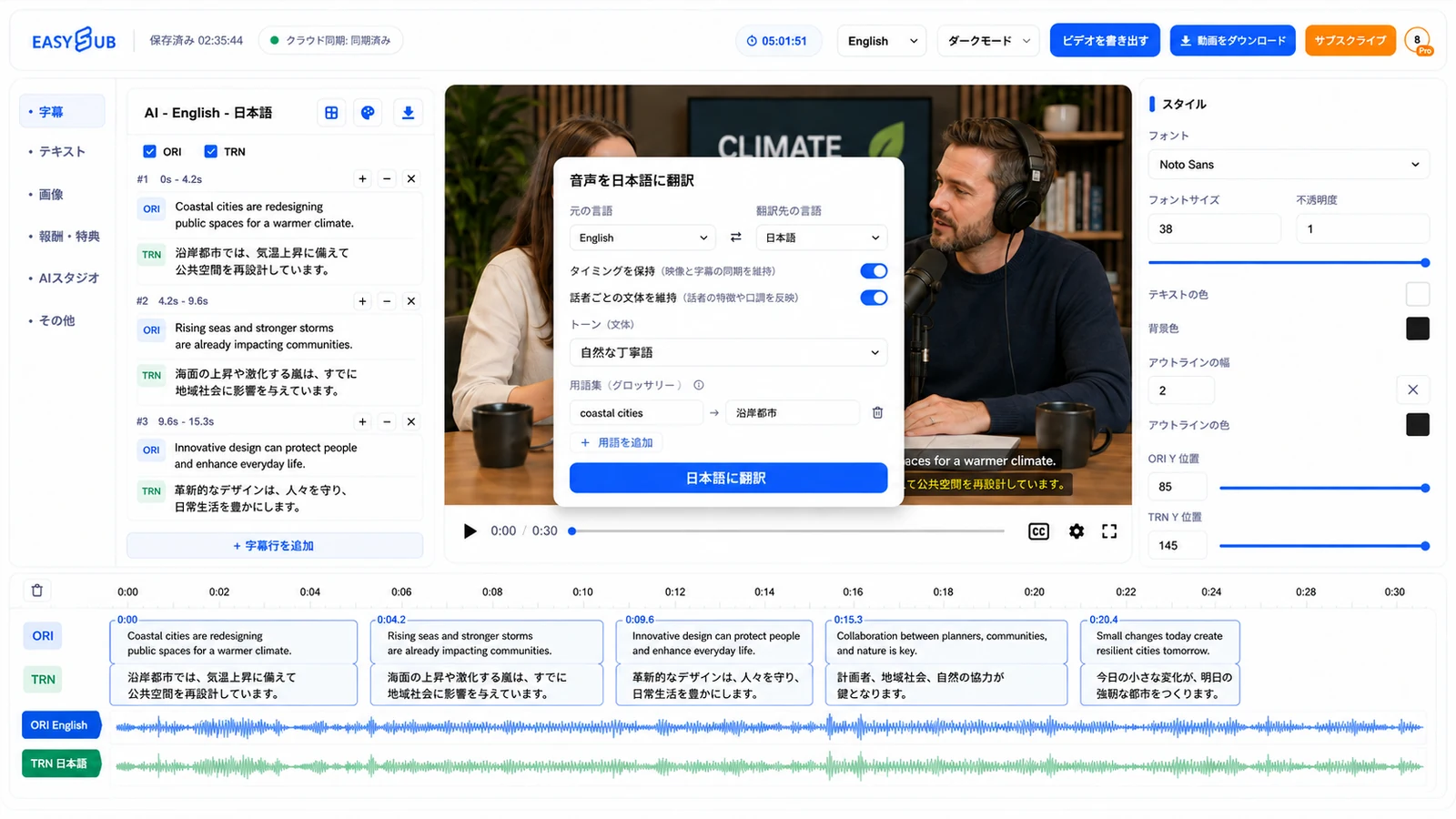Viewport: 1456px width, 819px height.
Task: Open the palette style icon
Action: pos(368,113)
